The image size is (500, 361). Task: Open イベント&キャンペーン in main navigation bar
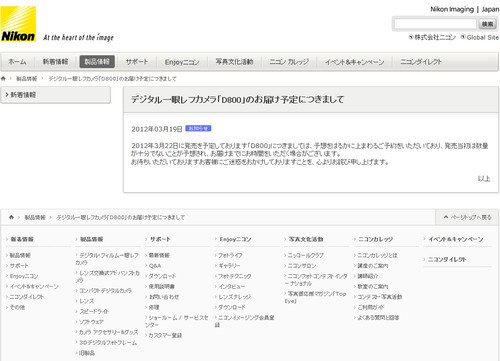(355, 62)
